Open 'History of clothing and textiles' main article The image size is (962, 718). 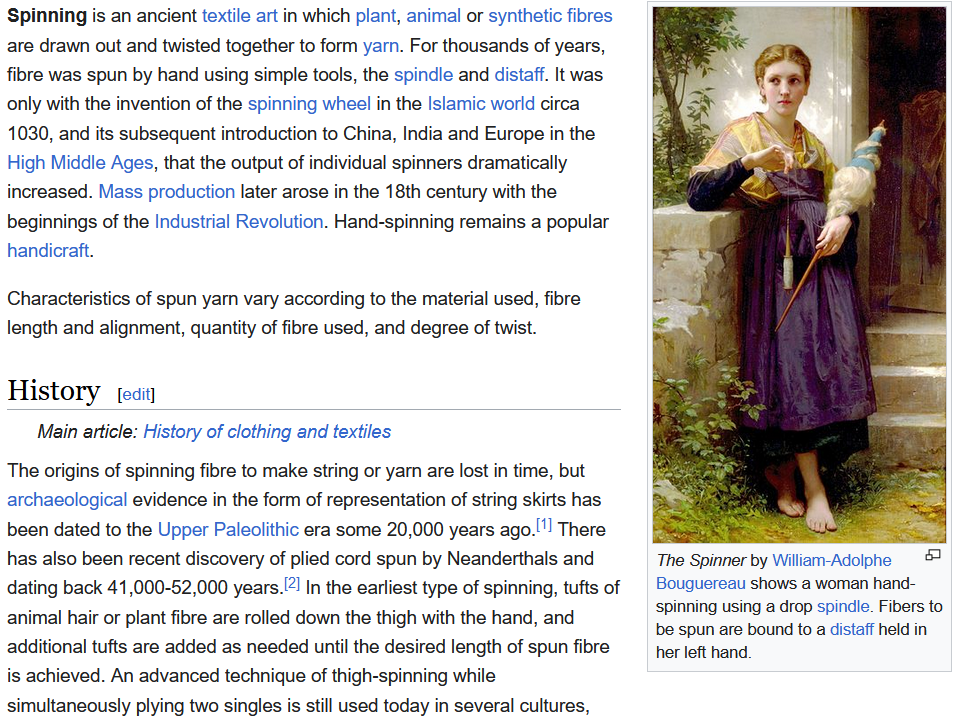tap(267, 432)
